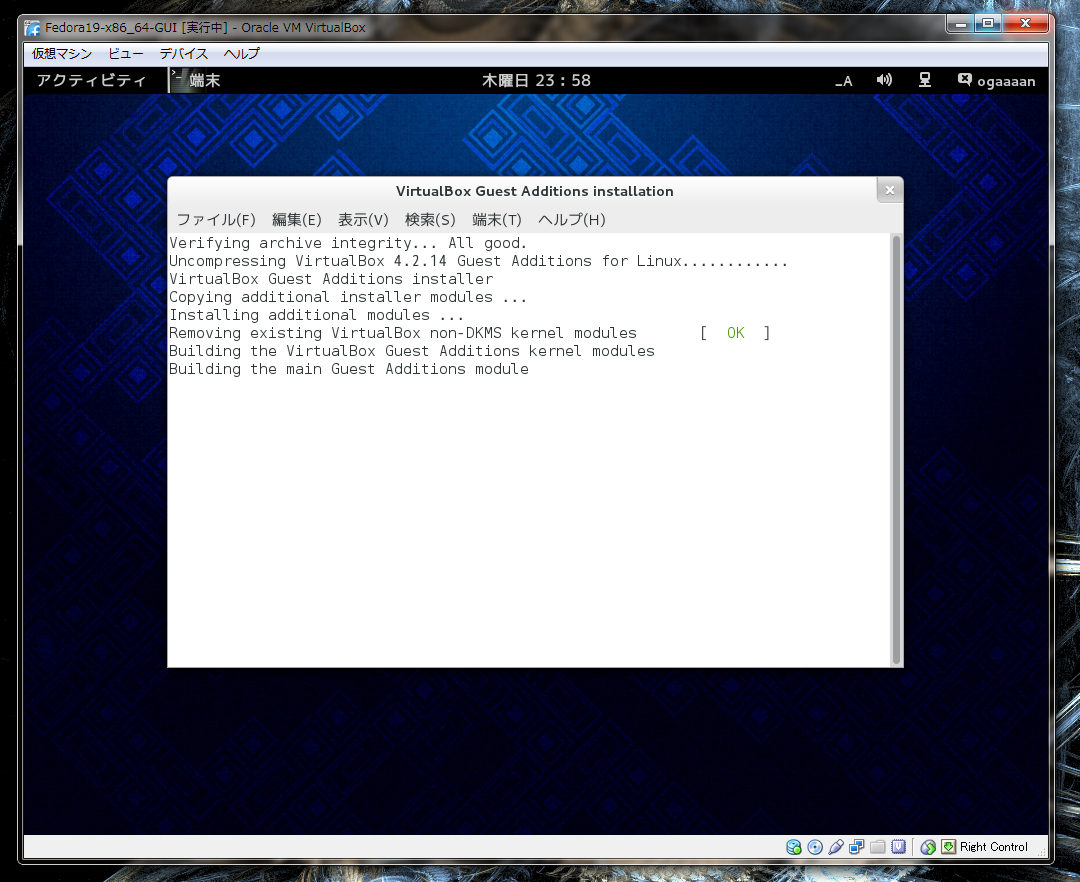Screen dimensions: 1080x882
Task: Click 'Uncompressing VirtualBox 4.2.14 Guest Additions' line
Action: click(479, 261)
